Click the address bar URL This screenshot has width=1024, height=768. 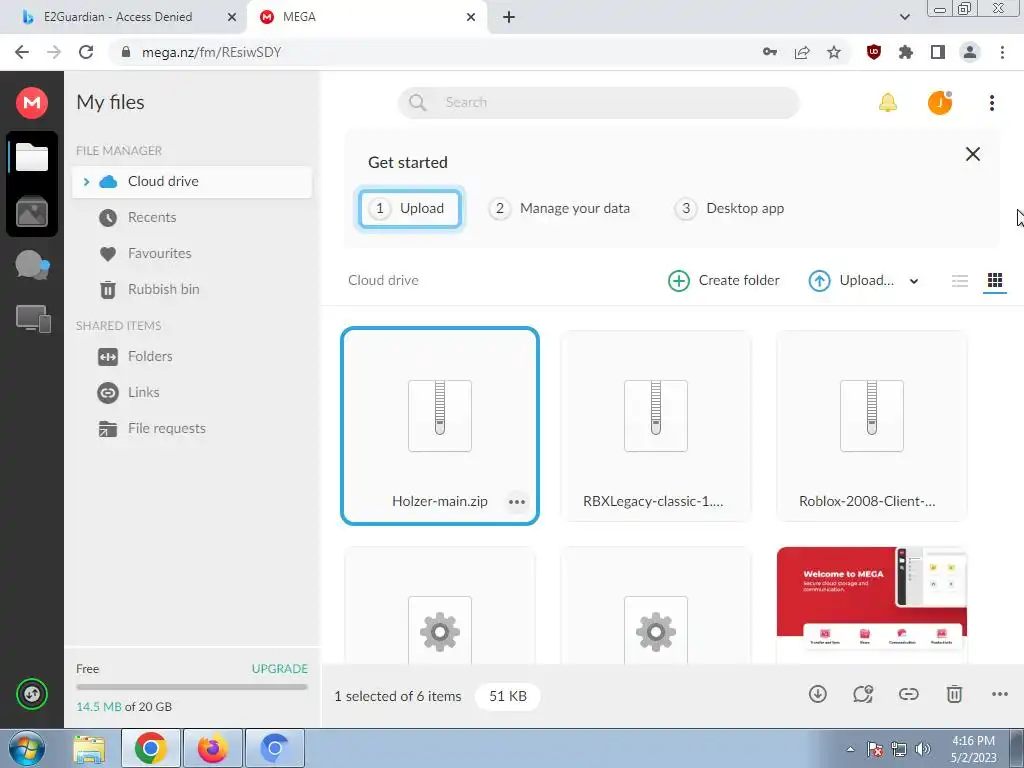coord(212,52)
